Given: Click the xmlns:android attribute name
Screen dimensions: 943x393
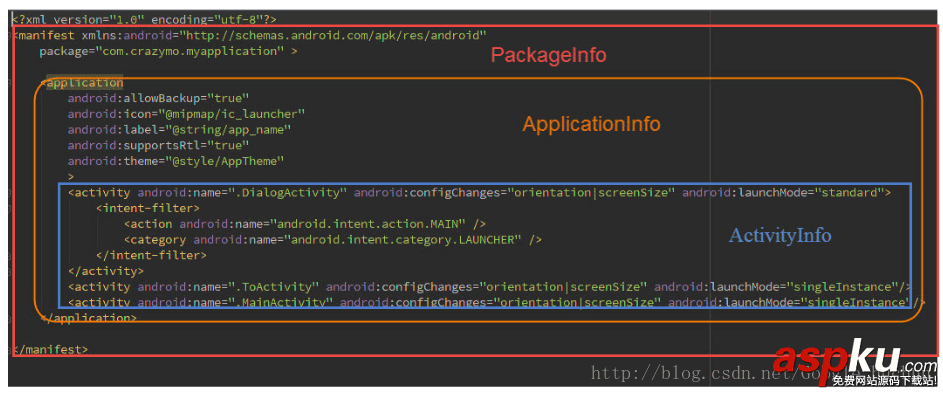Looking at the screenshot, I should click(127, 36).
